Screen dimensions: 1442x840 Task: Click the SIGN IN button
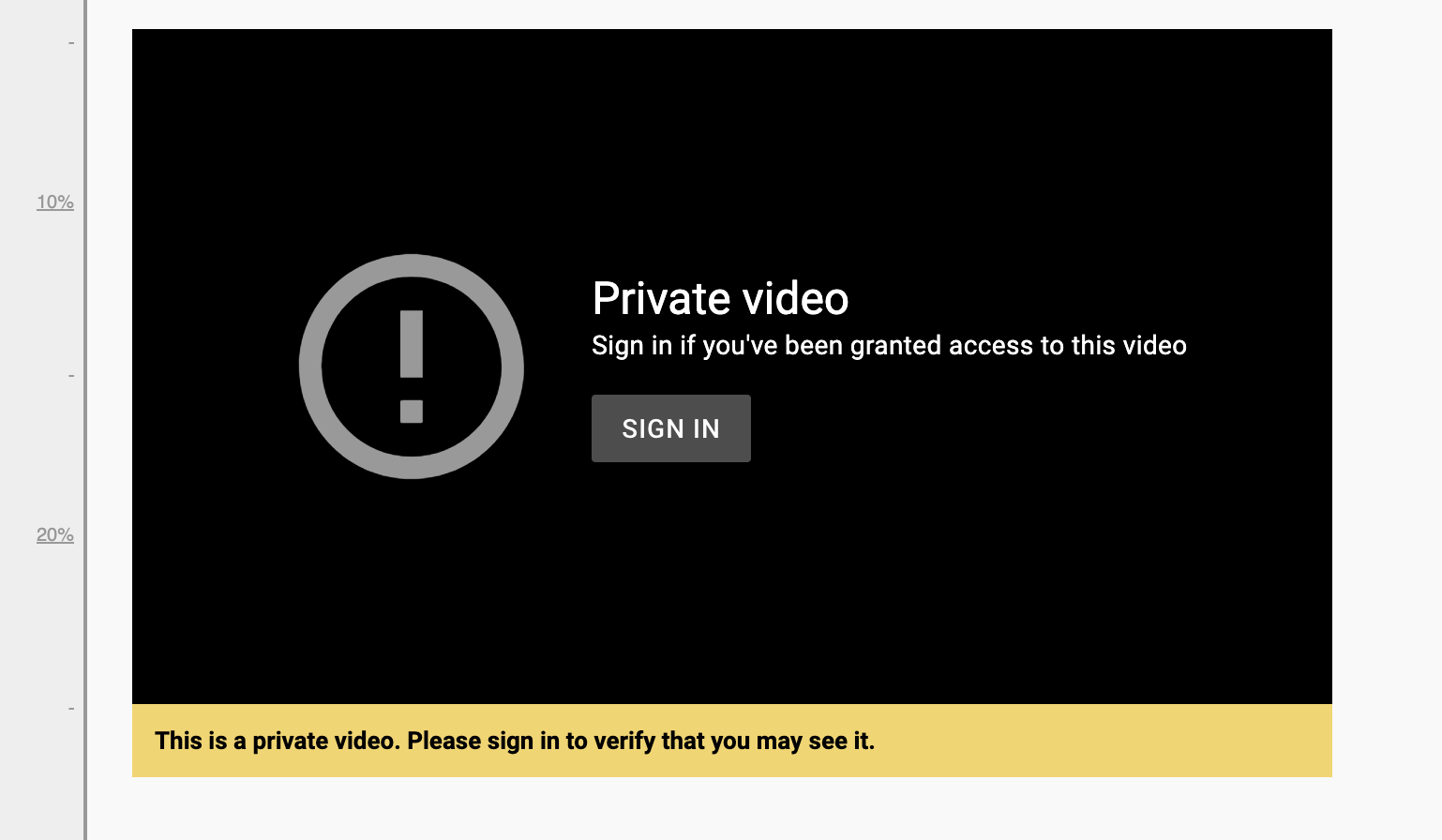point(670,428)
